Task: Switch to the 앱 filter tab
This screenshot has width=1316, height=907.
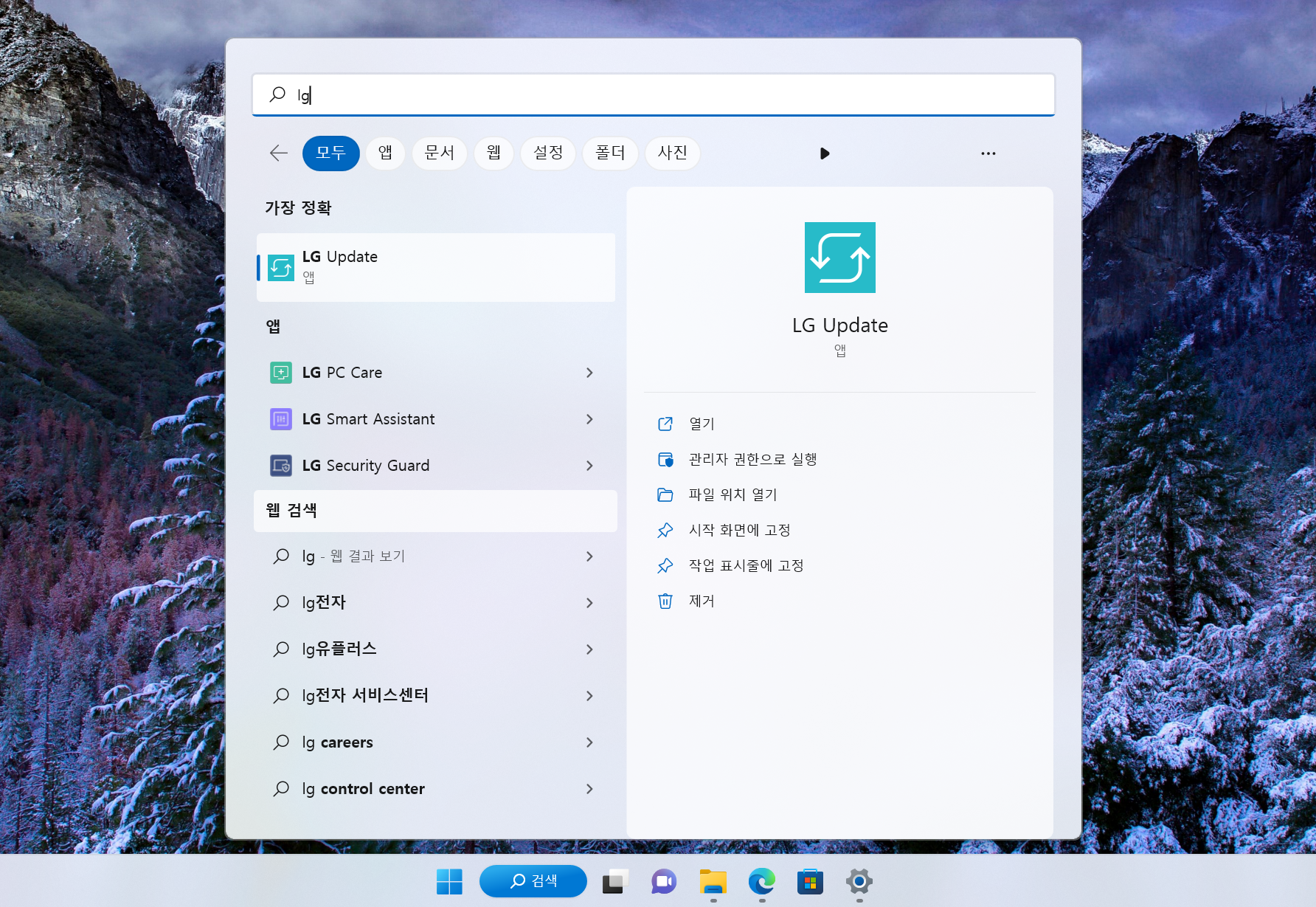Action: pyautogui.click(x=385, y=154)
